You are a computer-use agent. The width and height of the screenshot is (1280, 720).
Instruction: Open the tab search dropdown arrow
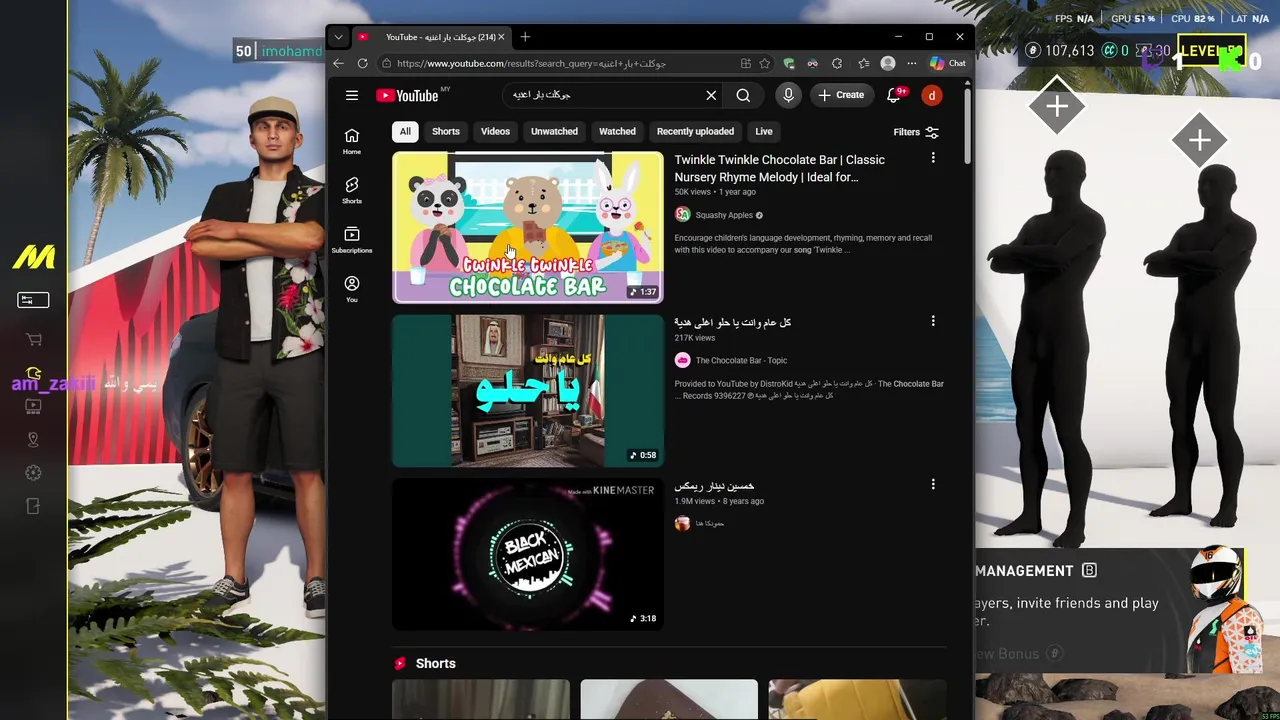pos(338,37)
